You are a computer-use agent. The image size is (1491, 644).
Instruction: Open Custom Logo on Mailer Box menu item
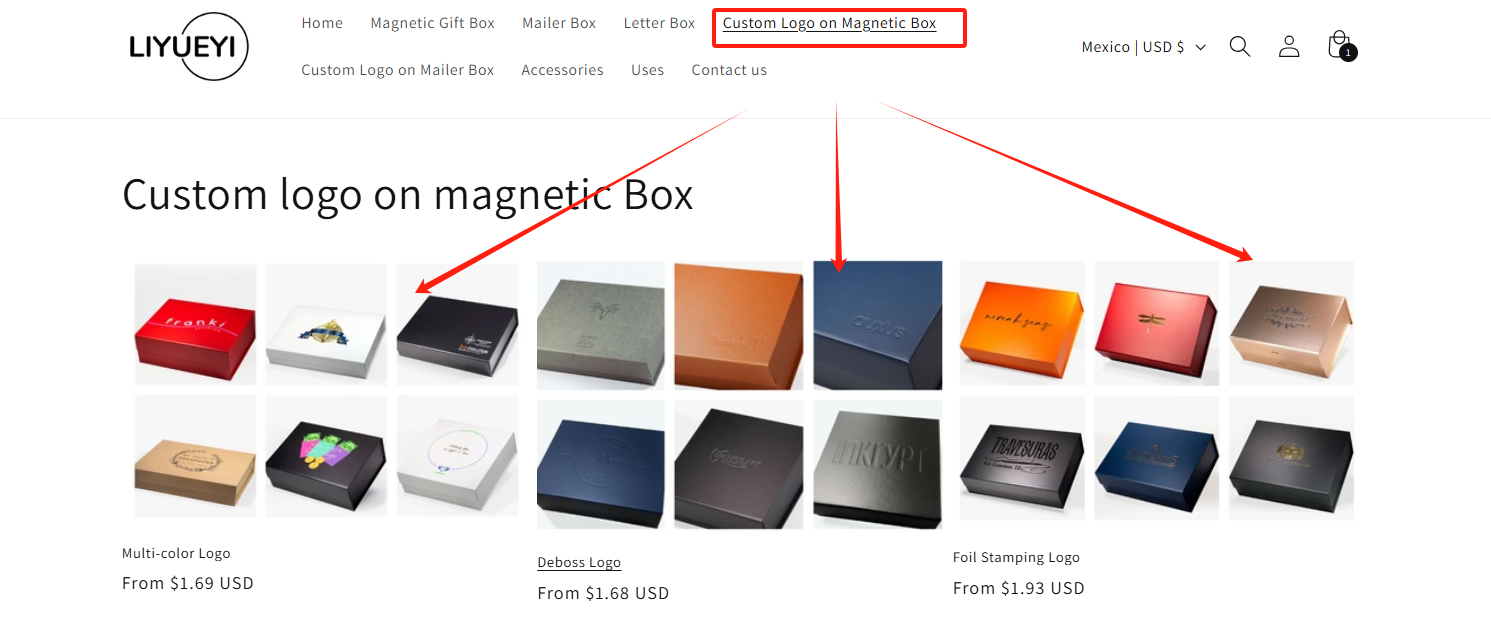pyautogui.click(x=398, y=70)
